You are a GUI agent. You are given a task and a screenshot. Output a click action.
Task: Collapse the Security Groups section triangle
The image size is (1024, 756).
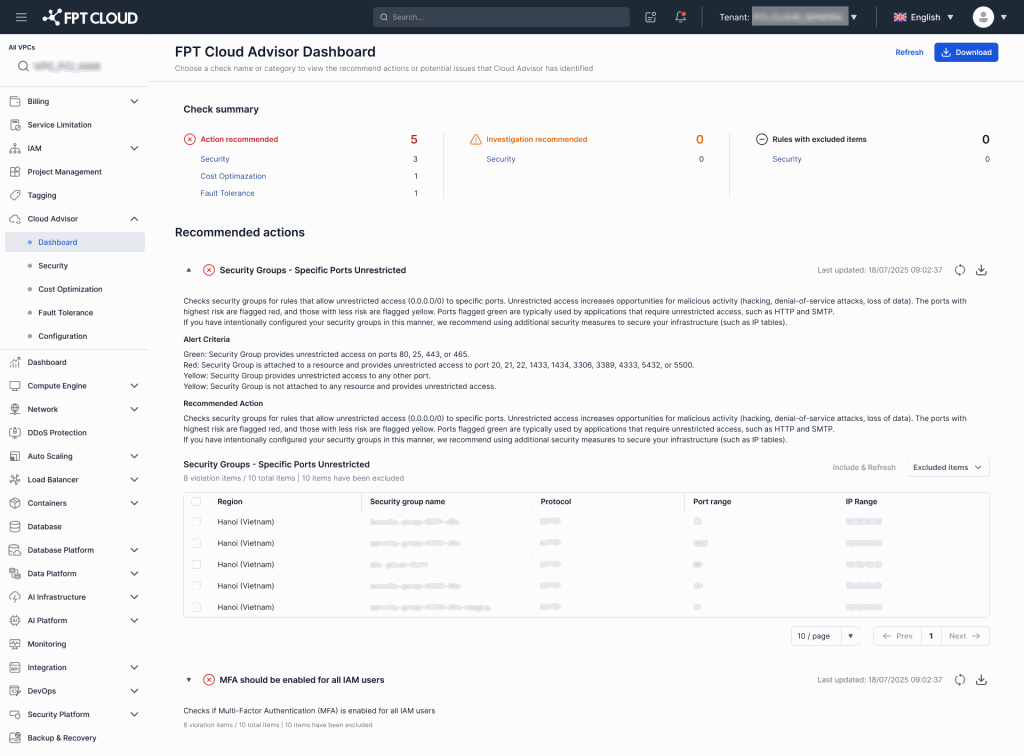tap(189, 270)
